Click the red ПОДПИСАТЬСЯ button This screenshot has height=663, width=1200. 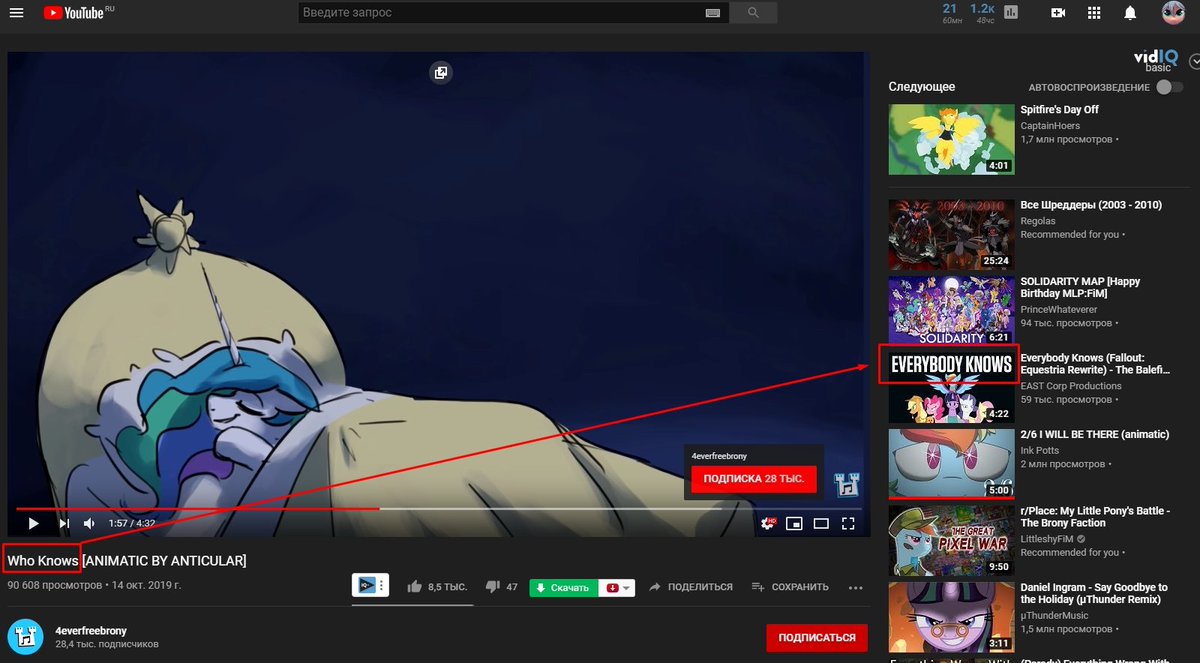click(x=817, y=638)
